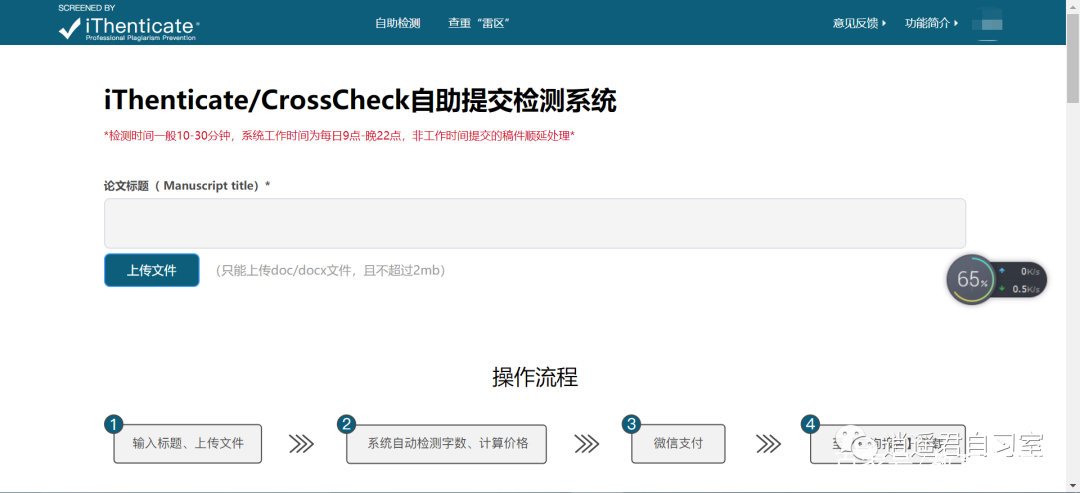The height and width of the screenshot is (493, 1080).
Task: Click the iThenticate logo in the header
Action: [x=129, y=23]
